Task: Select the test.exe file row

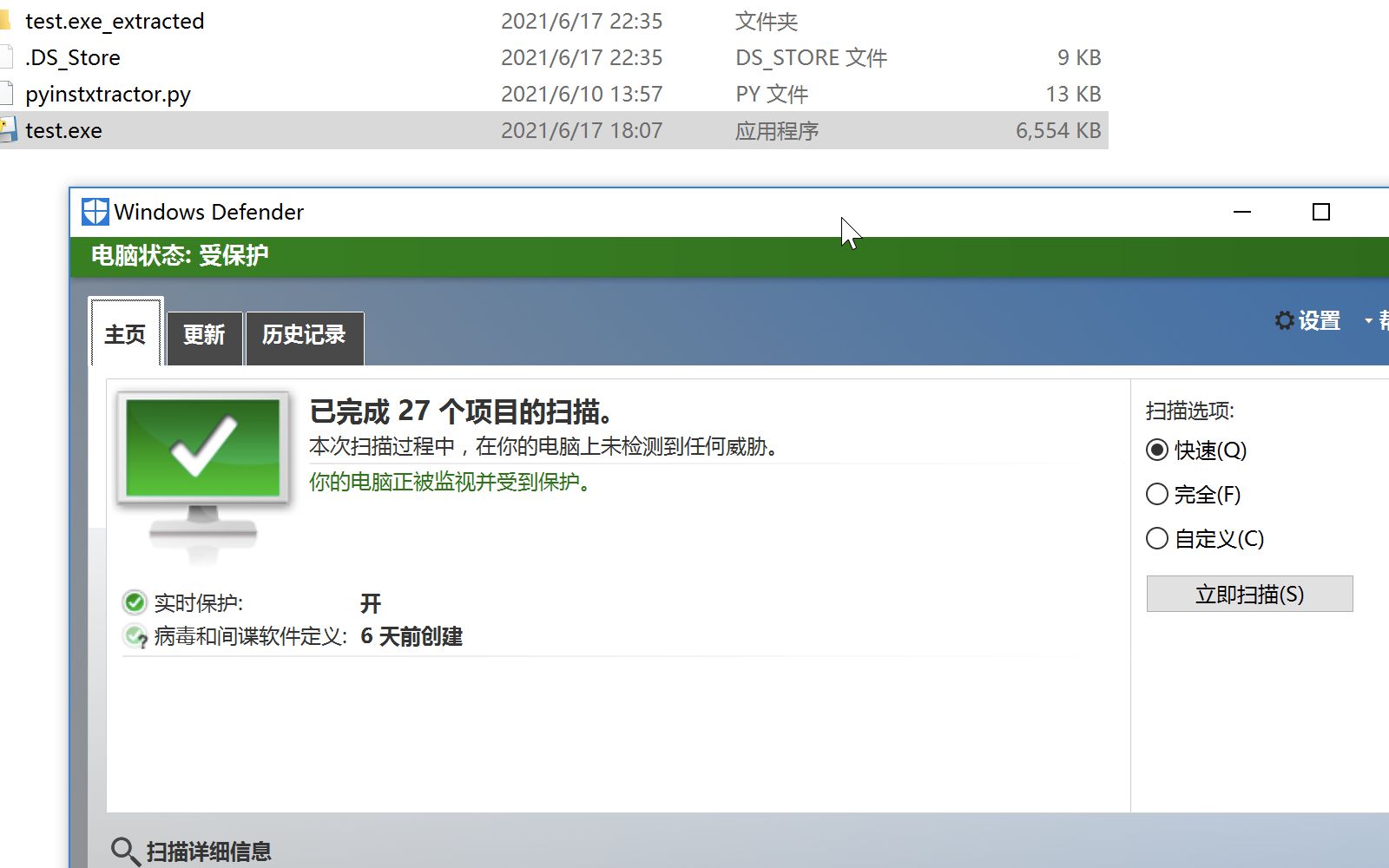Action: [554, 130]
